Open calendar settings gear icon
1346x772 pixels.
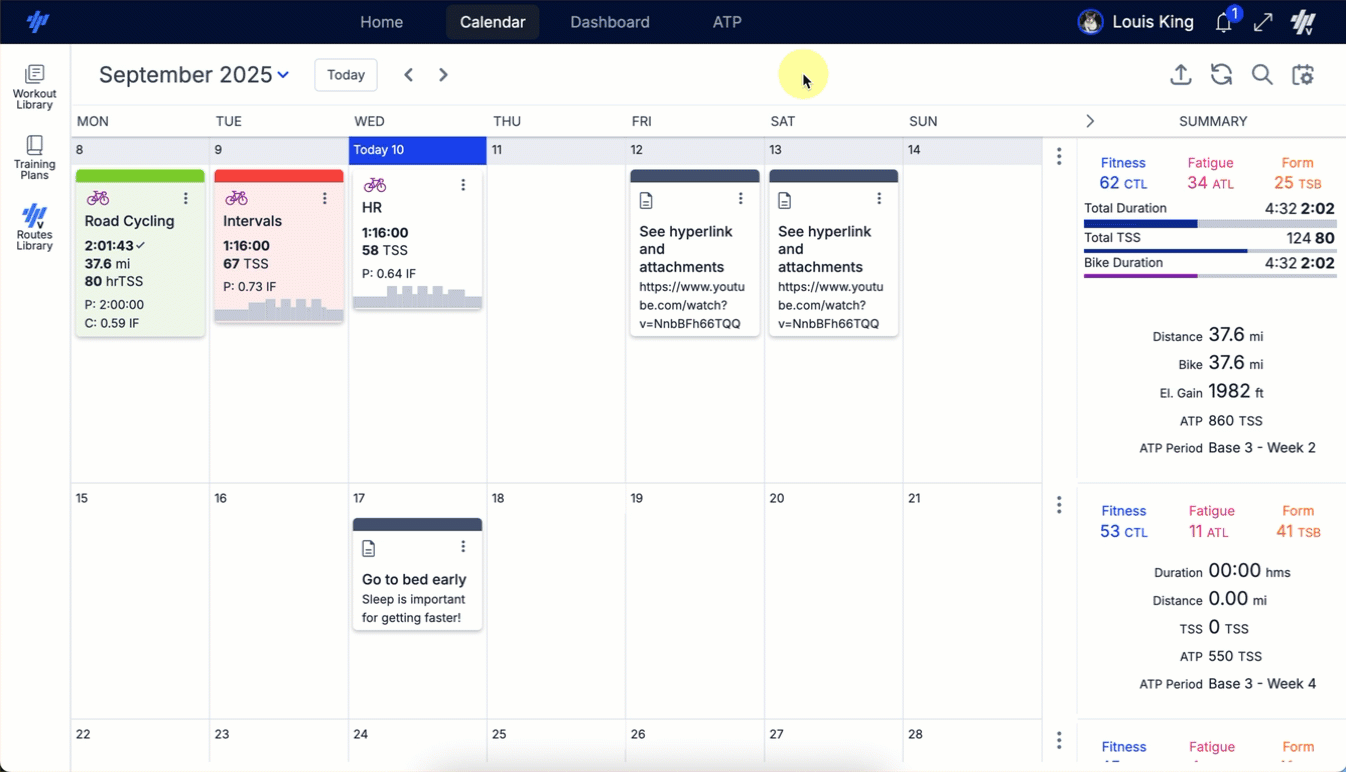pos(1302,75)
